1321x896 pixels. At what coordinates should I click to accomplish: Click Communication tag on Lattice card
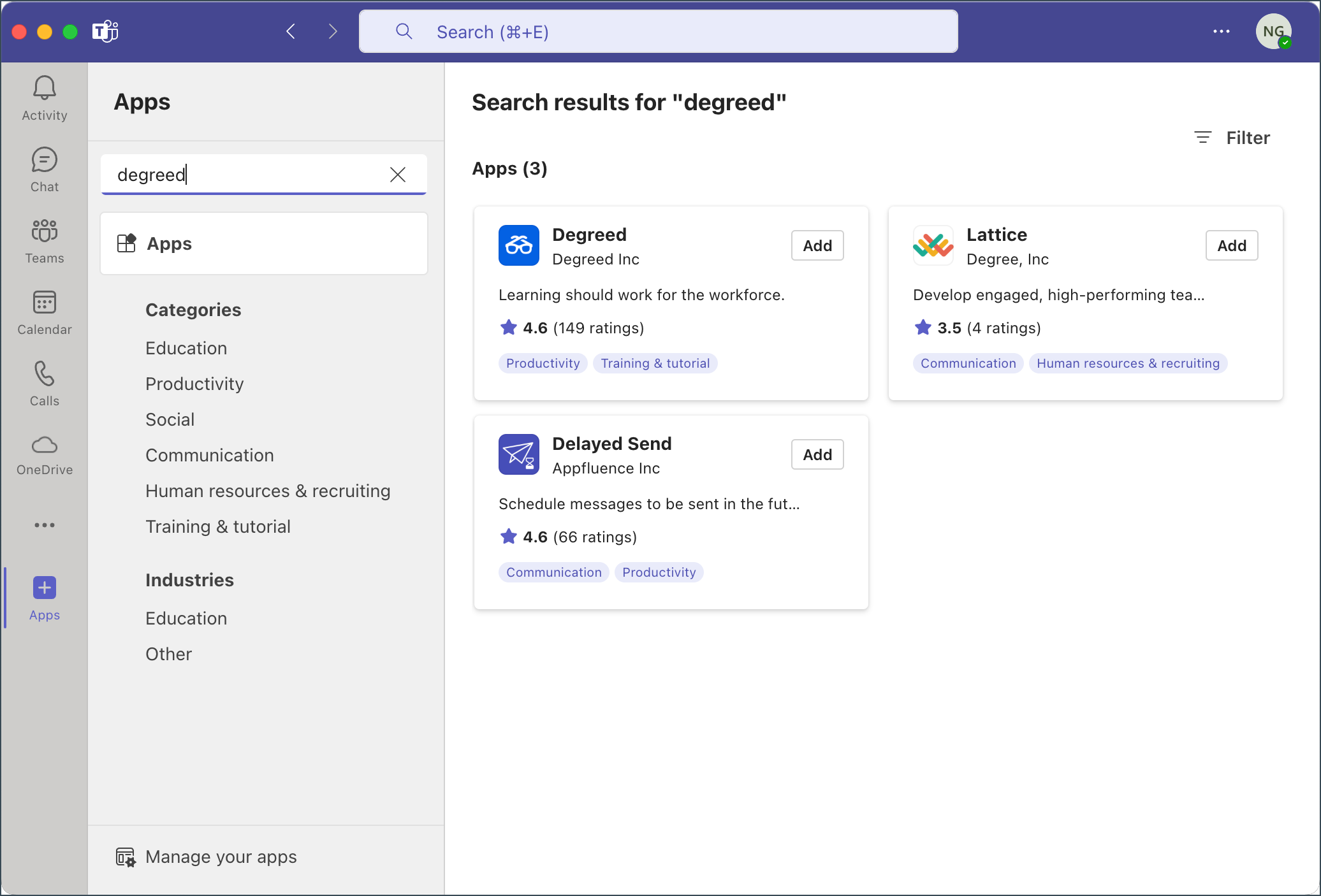pyautogui.click(x=968, y=363)
